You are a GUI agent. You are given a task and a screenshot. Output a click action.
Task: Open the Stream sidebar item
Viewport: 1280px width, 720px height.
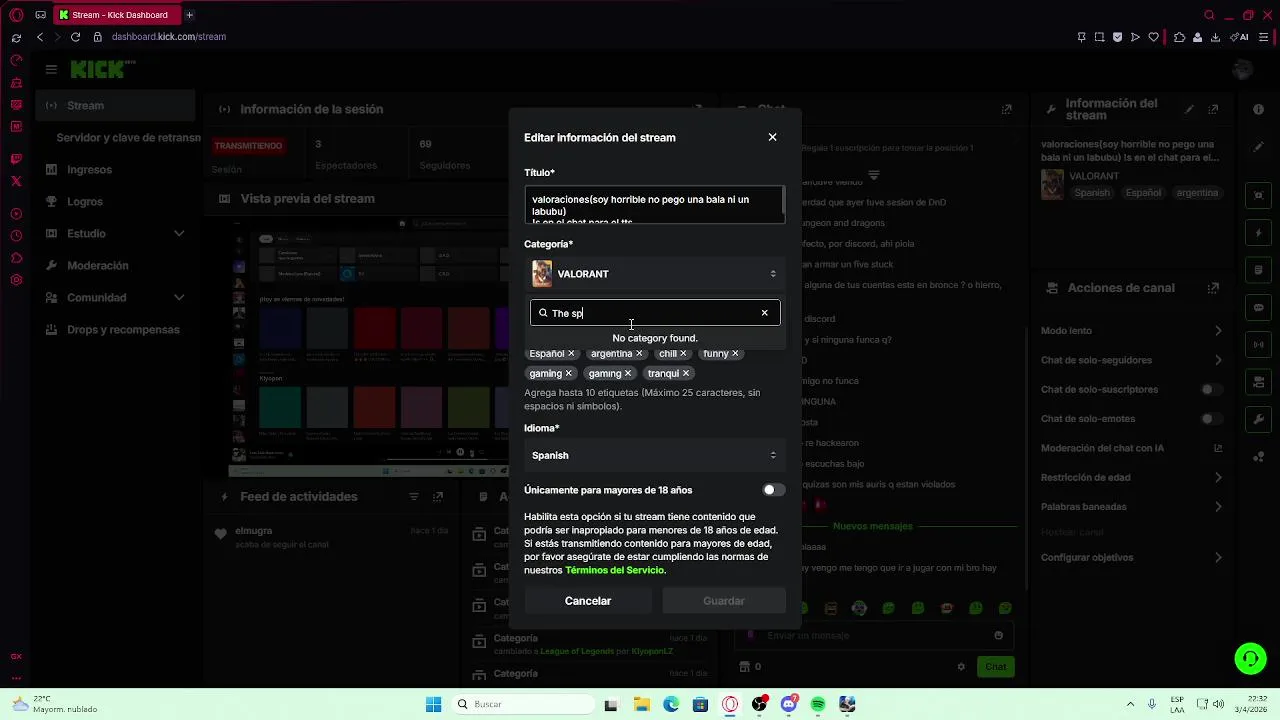click(116, 105)
